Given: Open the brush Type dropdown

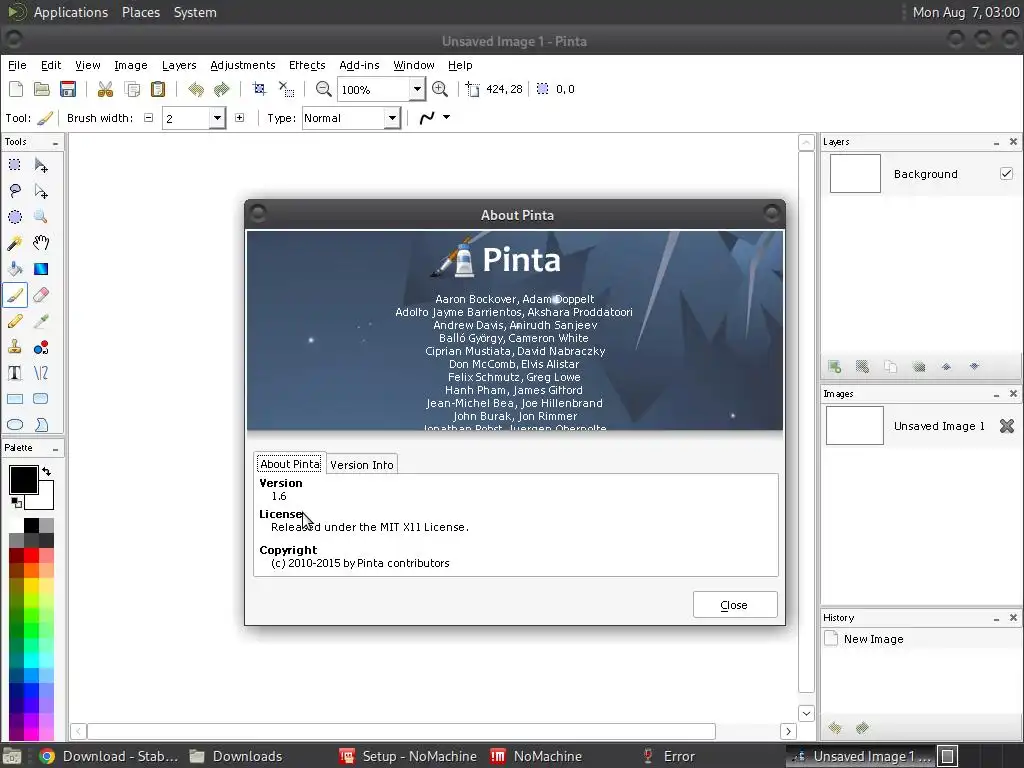Looking at the screenshot, I should coord(392,118).
